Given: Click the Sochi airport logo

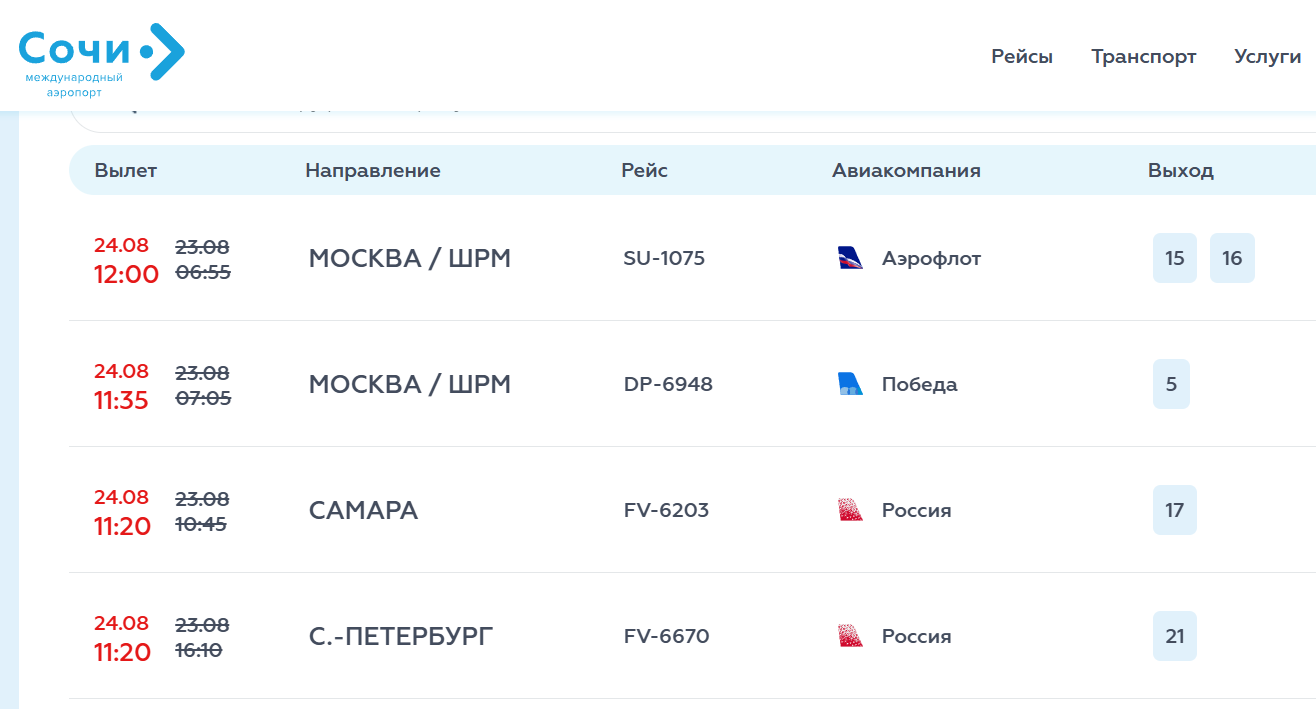Looking at the screenshot, I should coord(102,60).
